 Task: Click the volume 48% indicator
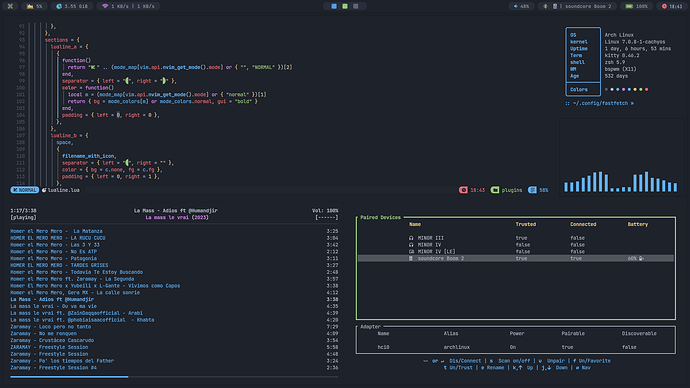[521, 6]
